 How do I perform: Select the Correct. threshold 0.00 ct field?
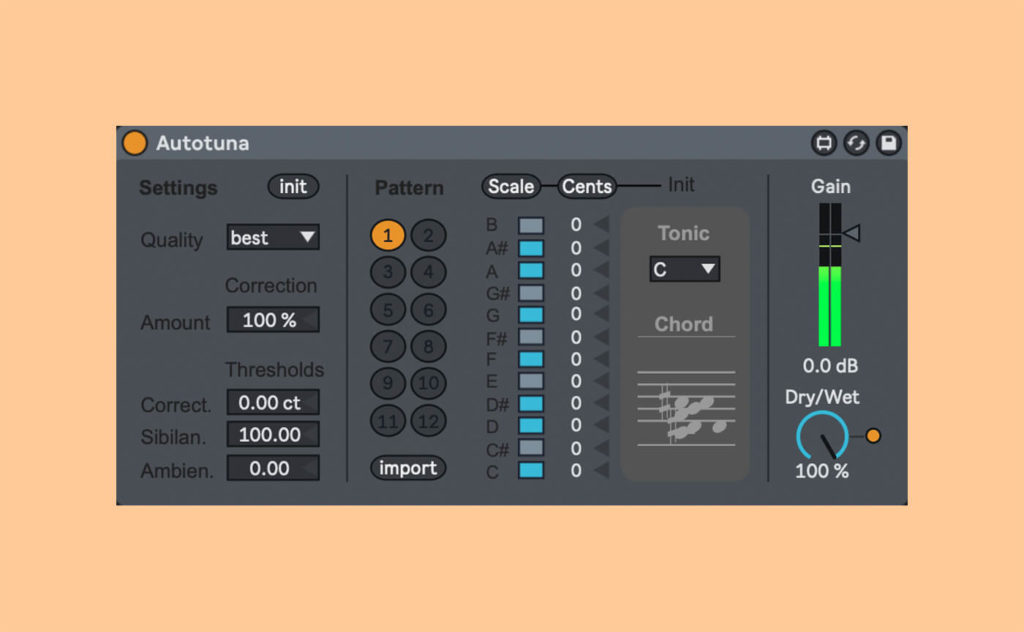click(273, 402)
